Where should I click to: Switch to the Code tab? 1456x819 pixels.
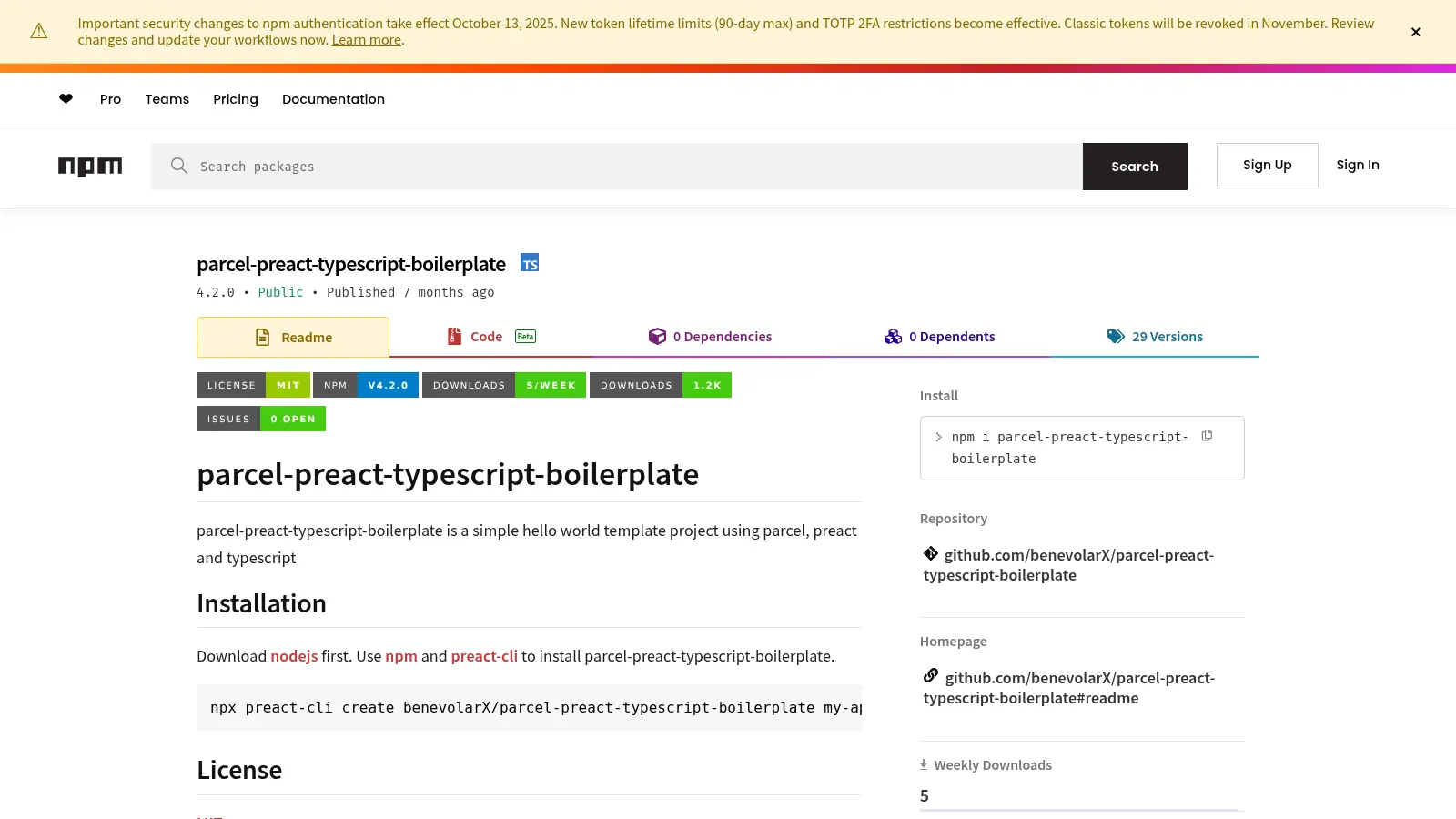tap(491, 337)
